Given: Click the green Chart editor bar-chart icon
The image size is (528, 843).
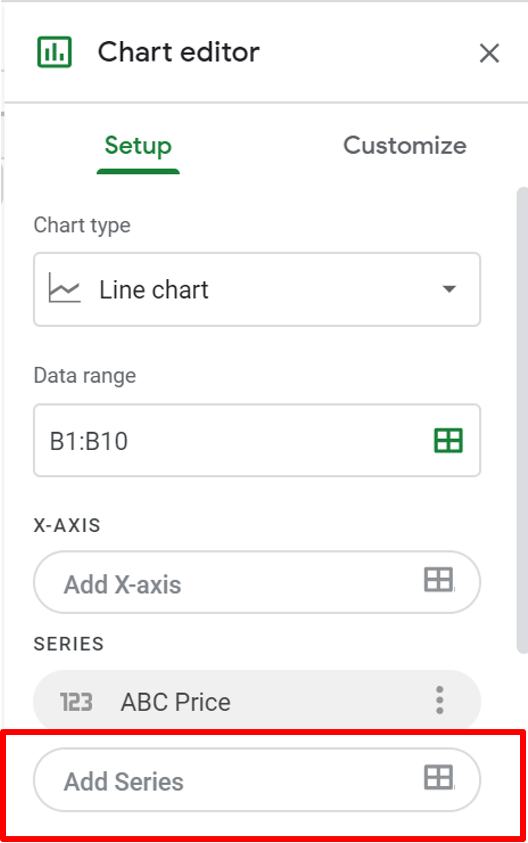Looking at the screenshot, I should pos(54,52).
